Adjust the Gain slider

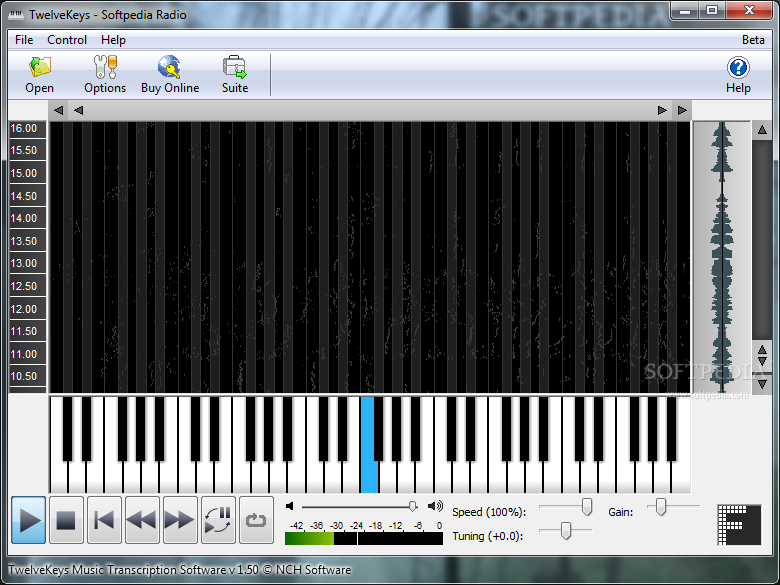click(661, 507)
